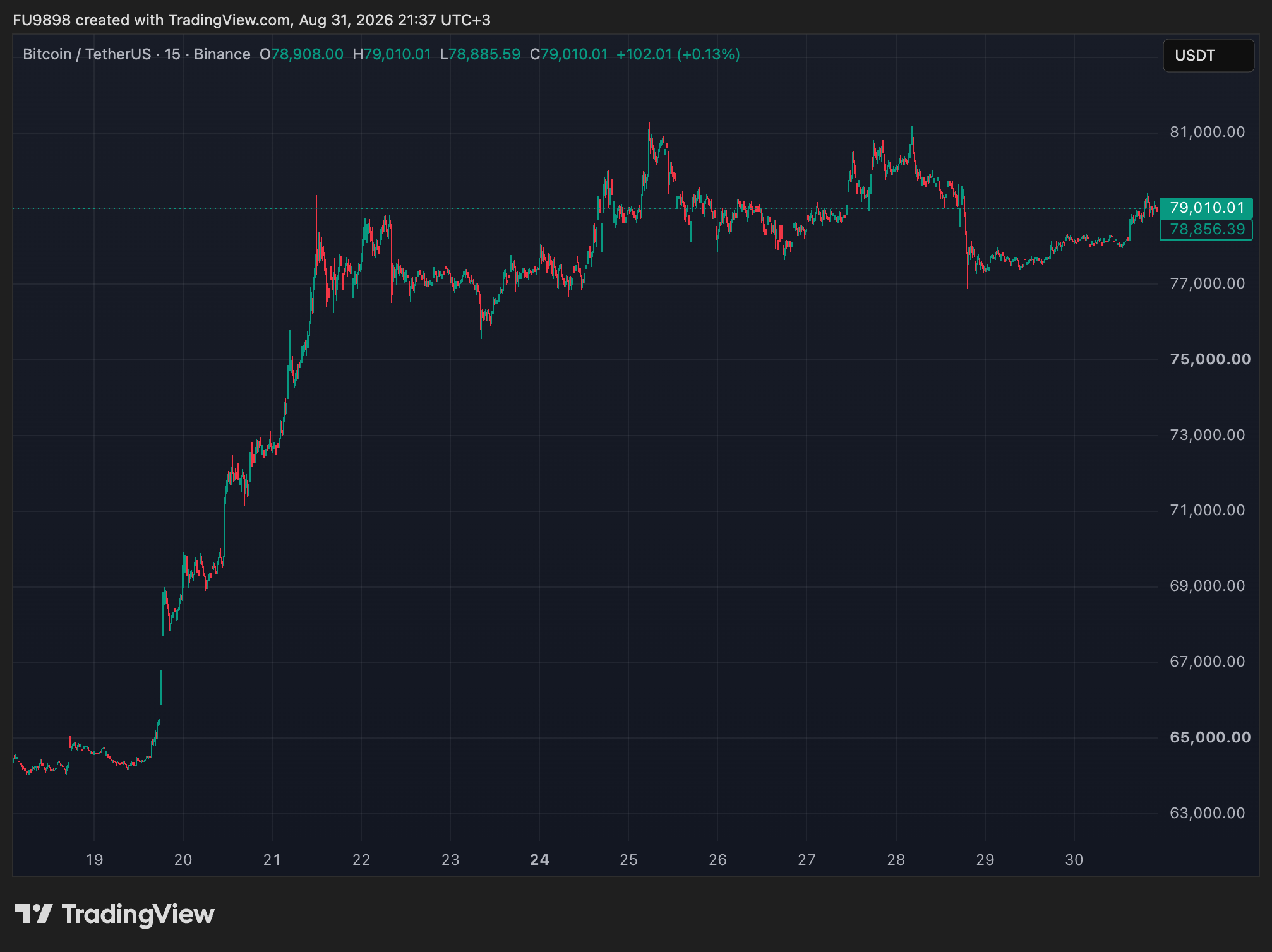Click the 75,000.00 price axis label

[1210, 359]
